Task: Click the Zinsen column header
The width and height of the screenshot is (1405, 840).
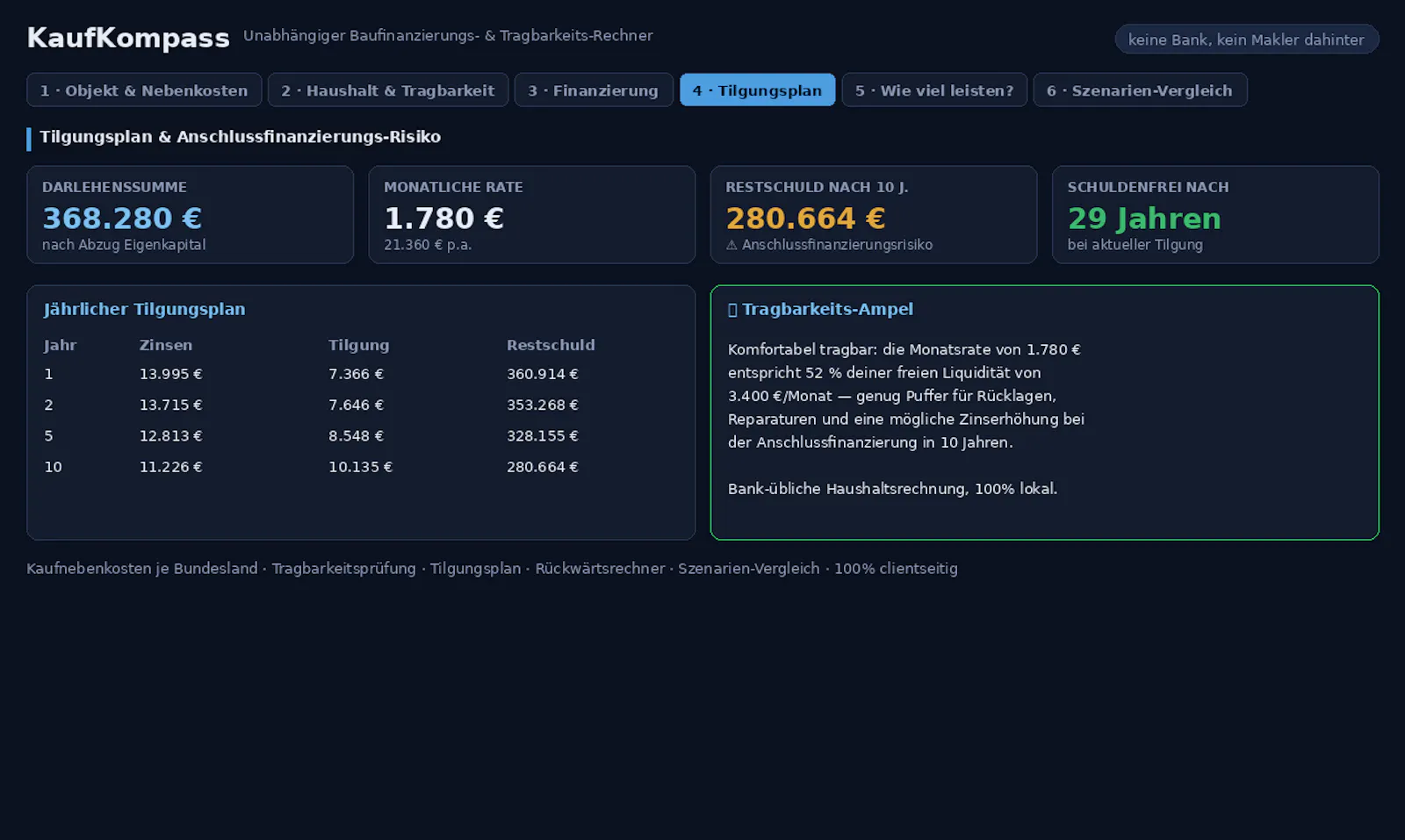Action: pos(166,345)
